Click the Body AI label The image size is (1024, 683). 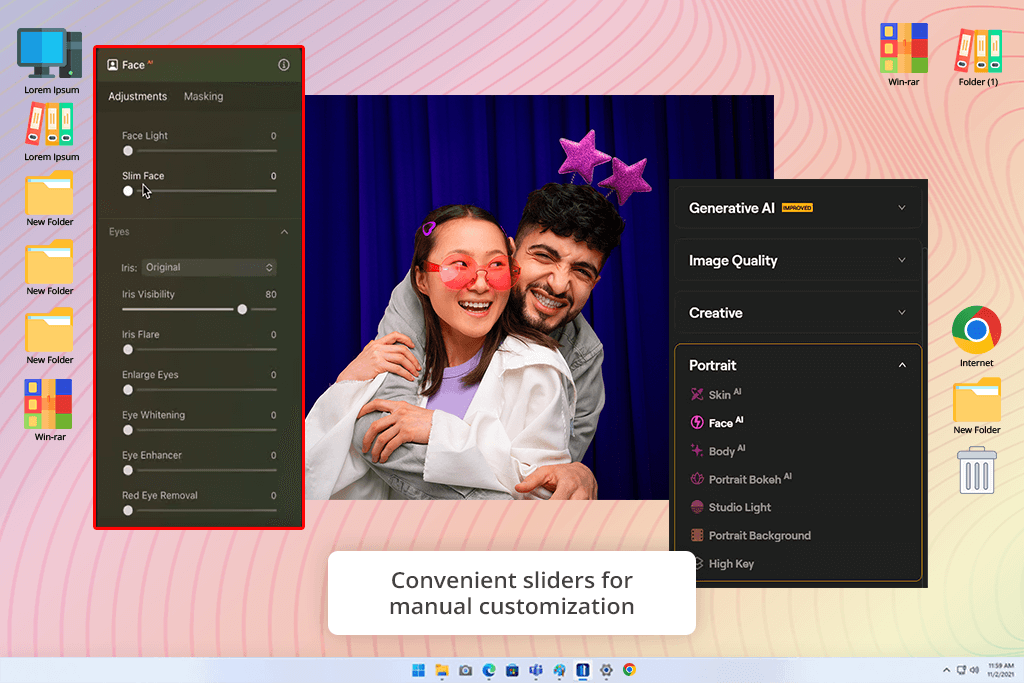727,451
